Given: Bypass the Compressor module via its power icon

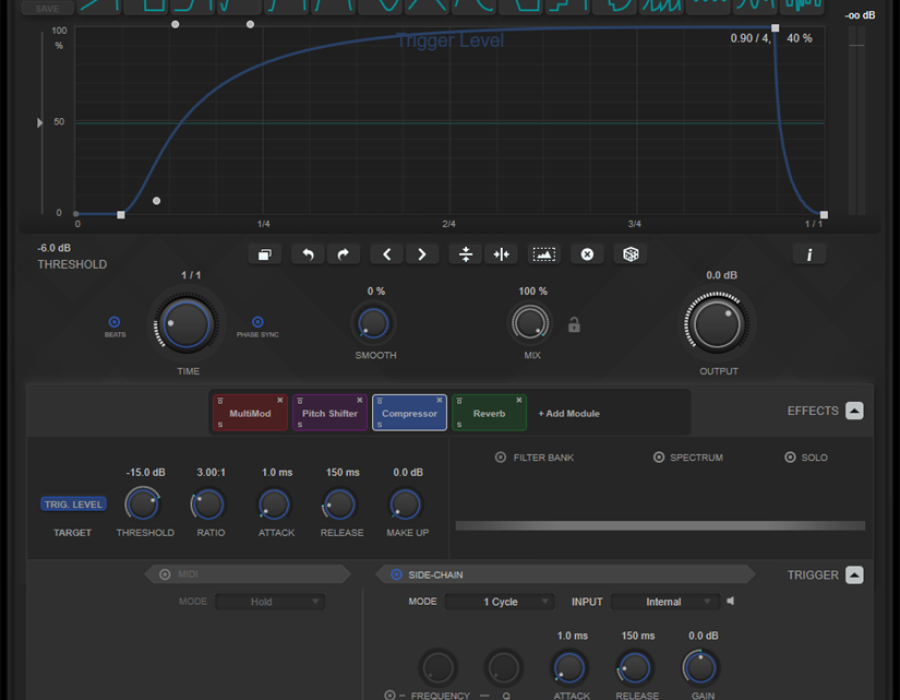Looking at the screenshot, I should (x=379, y=400).
